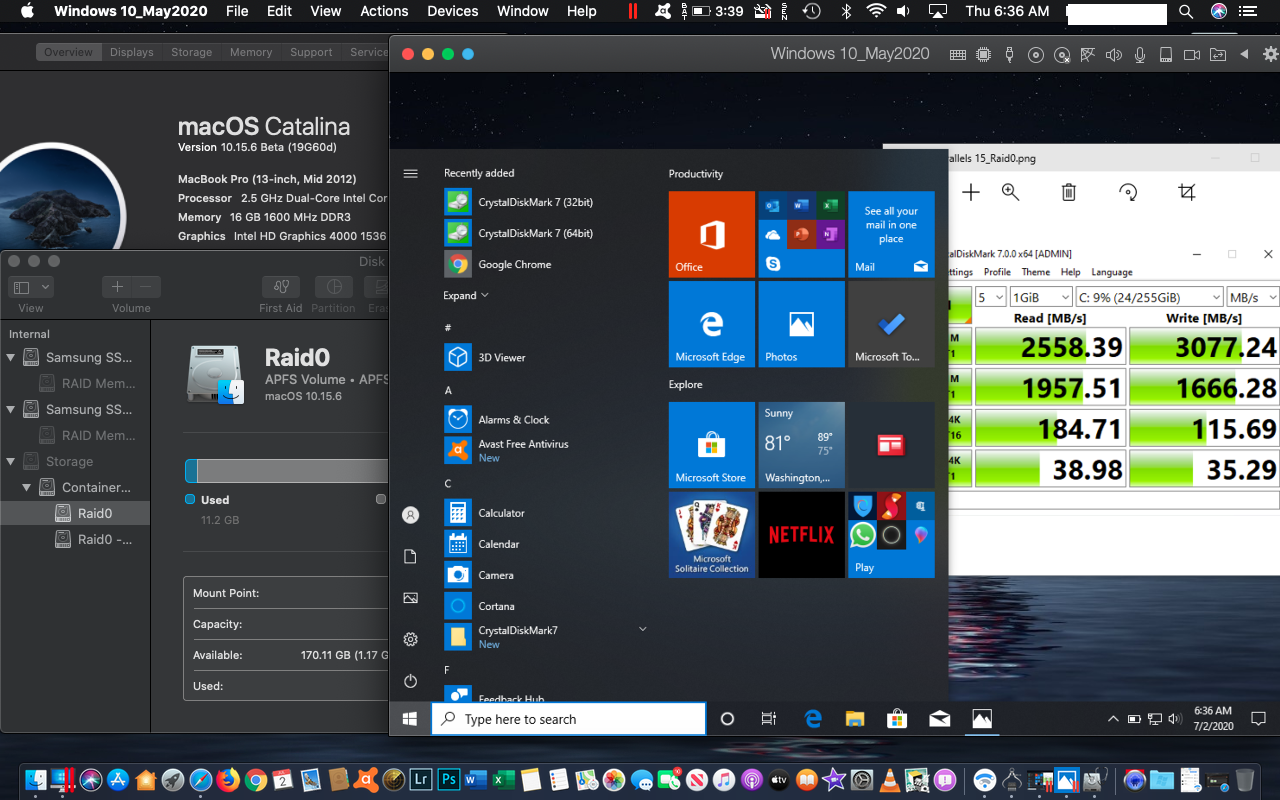1280x800 pixels.
Task: Rotate the image in Photos toolbar
Action: 1128,192
